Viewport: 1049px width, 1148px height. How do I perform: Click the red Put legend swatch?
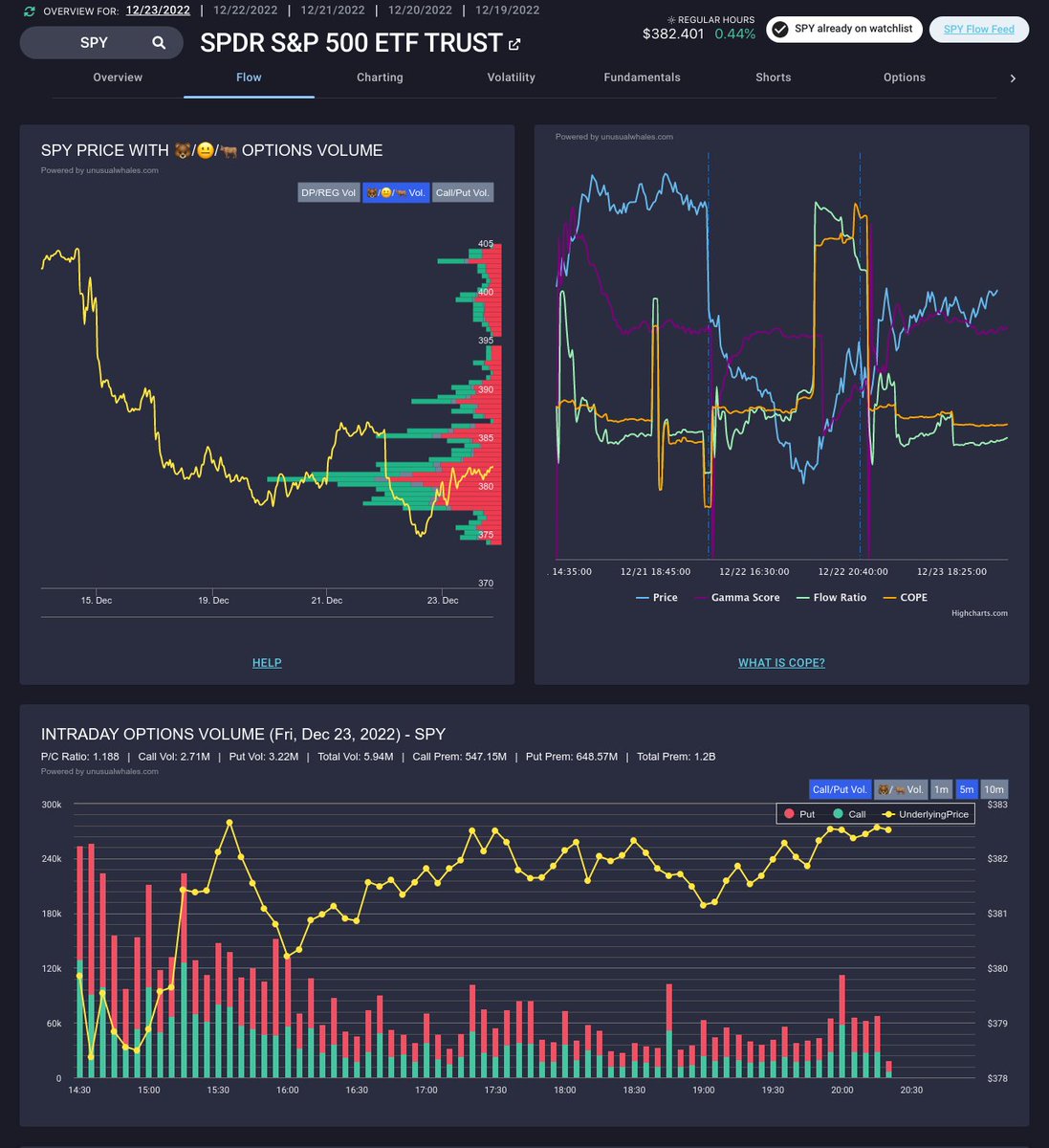tap(789, 814)
